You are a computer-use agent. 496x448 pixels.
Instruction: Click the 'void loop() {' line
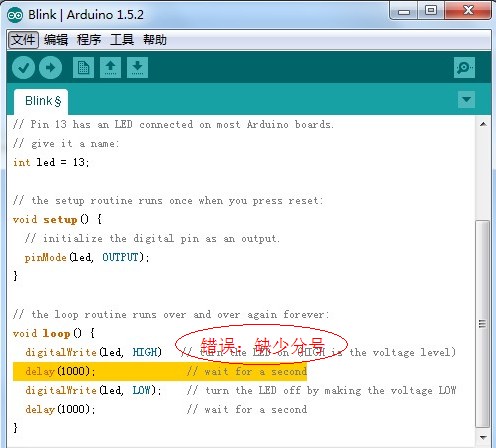pyautogui.click(x=54, y=333)
